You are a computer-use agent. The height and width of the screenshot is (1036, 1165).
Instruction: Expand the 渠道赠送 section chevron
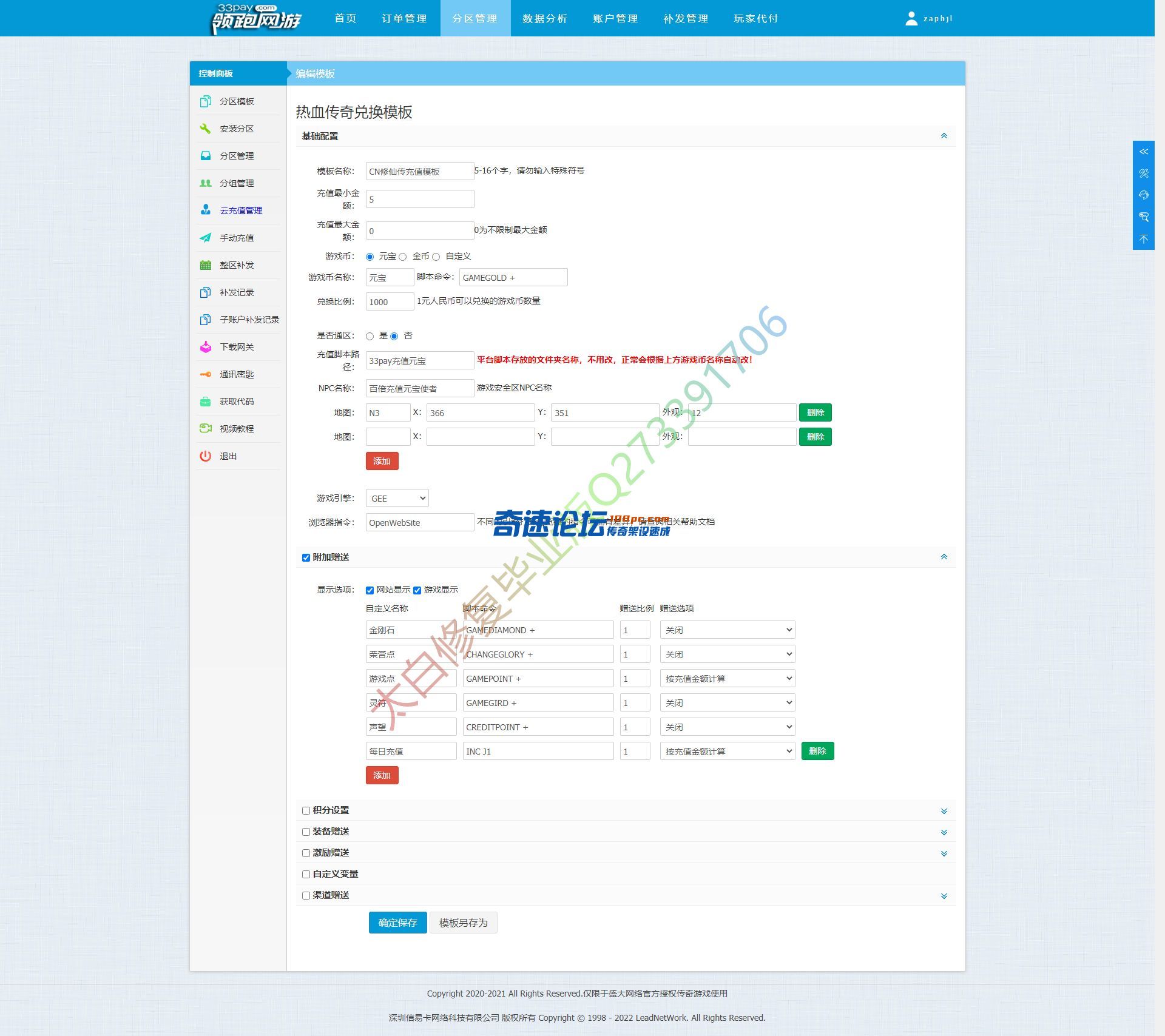[x=944, y=896]
